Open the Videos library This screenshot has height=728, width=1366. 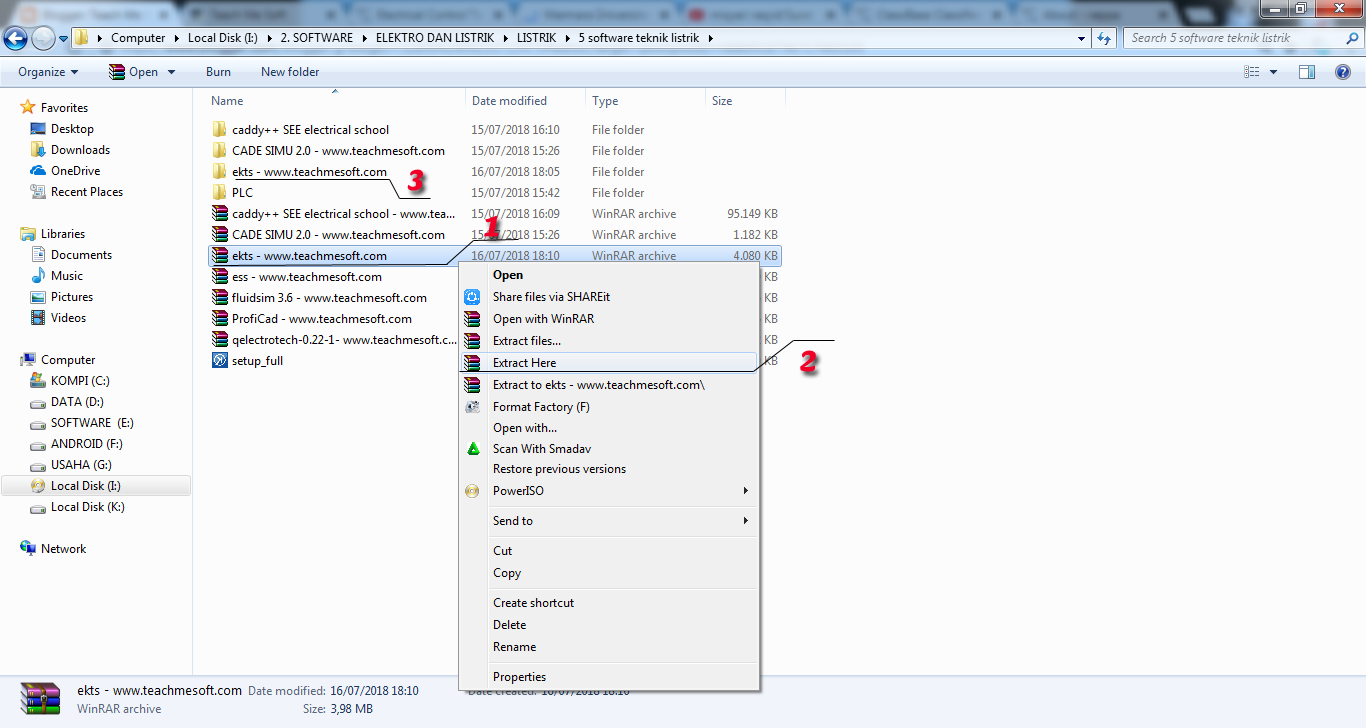(69, 318)
